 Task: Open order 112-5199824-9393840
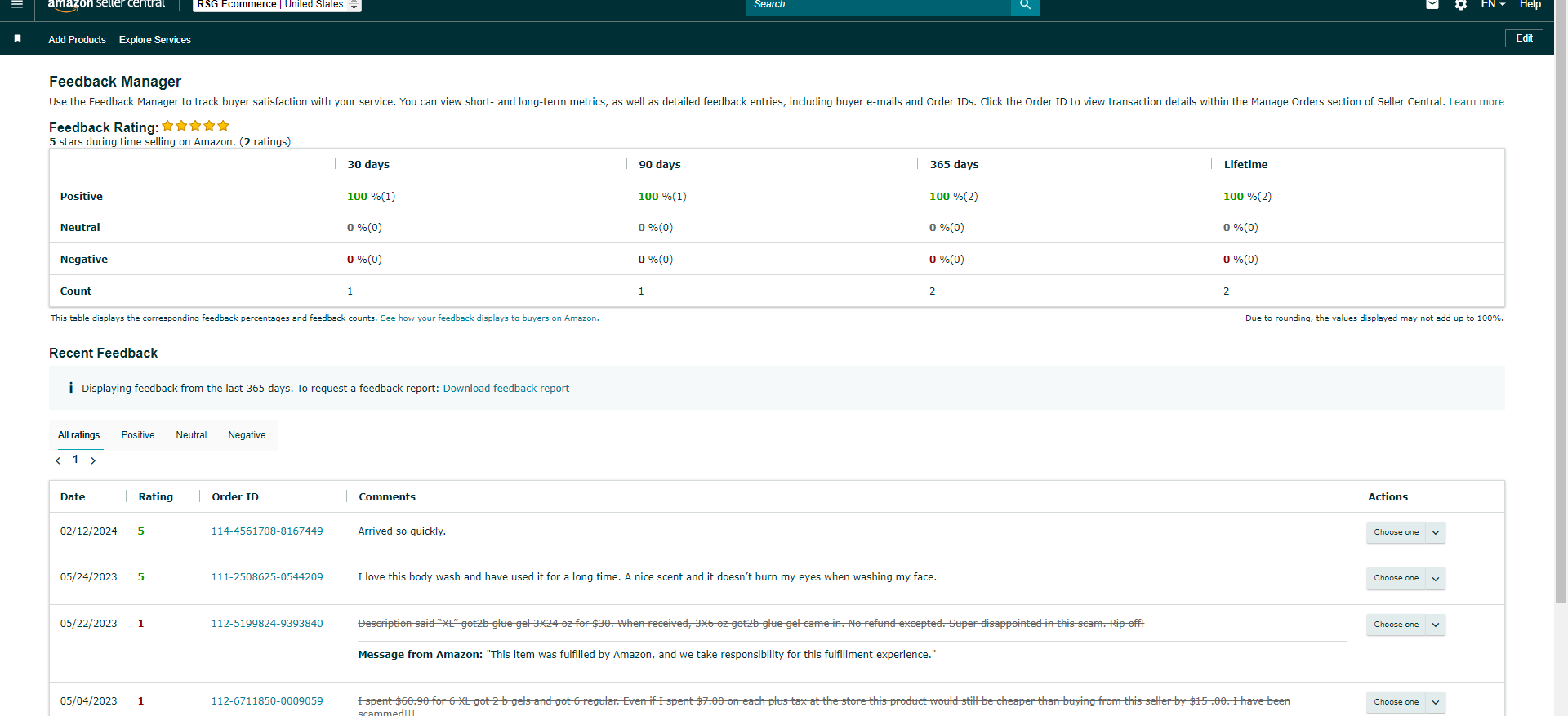coord(267,624)
